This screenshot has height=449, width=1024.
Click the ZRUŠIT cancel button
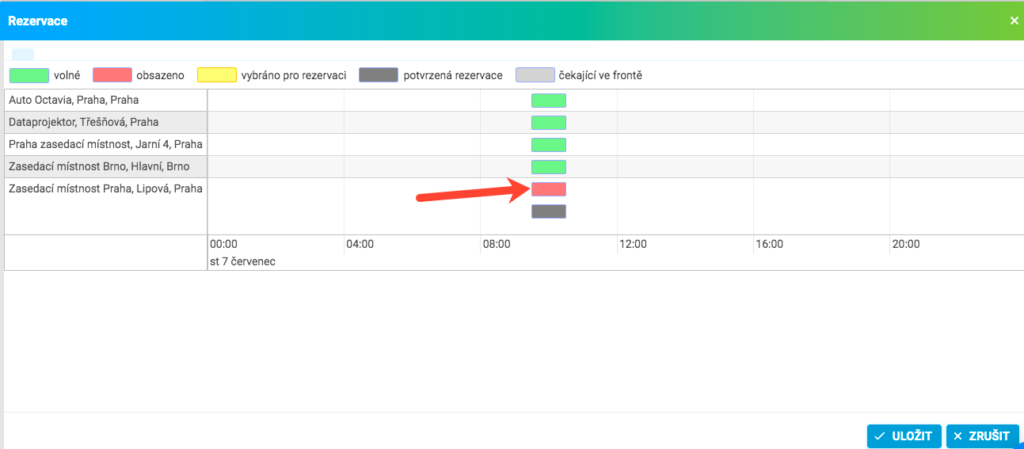tap(982, 436)
